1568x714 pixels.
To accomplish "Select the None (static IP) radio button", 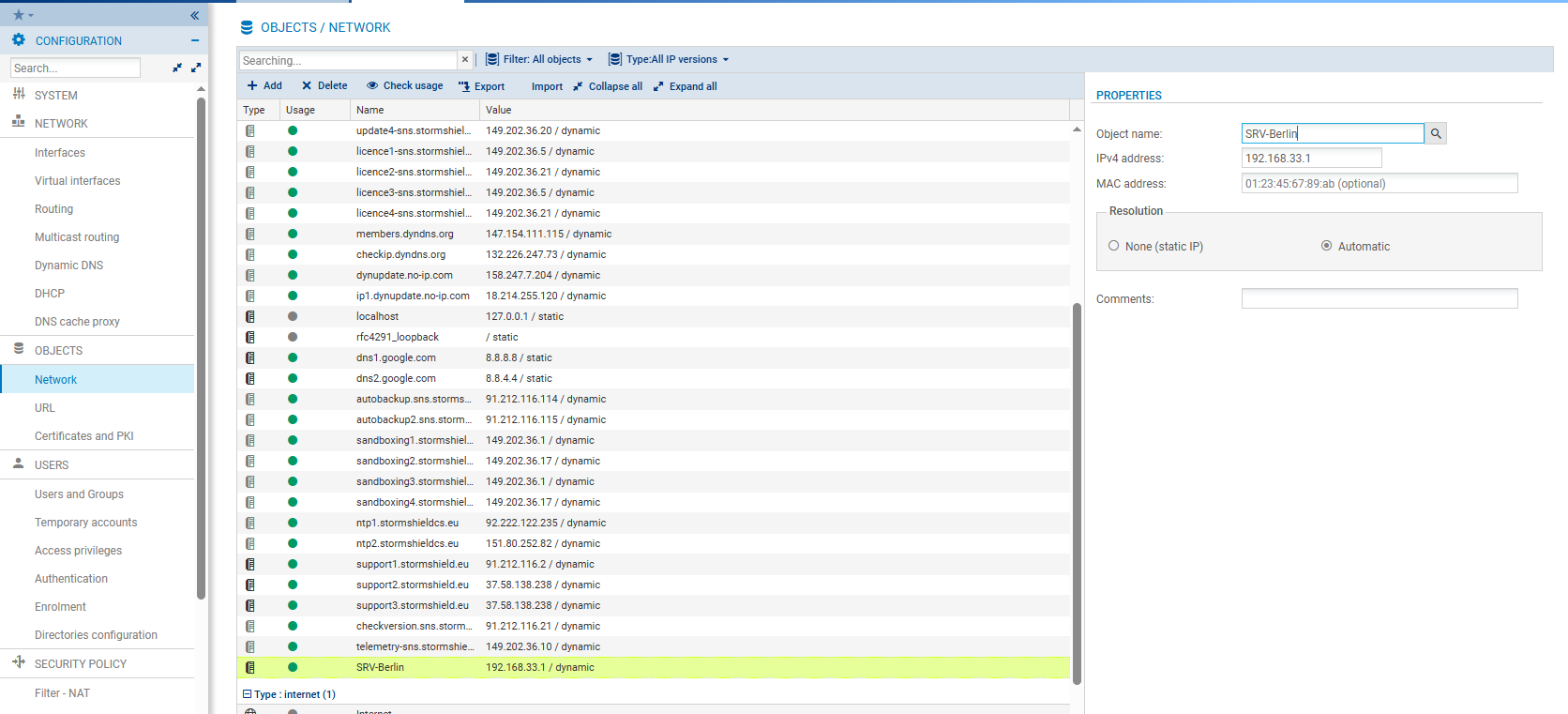I will coord(1114,246).
